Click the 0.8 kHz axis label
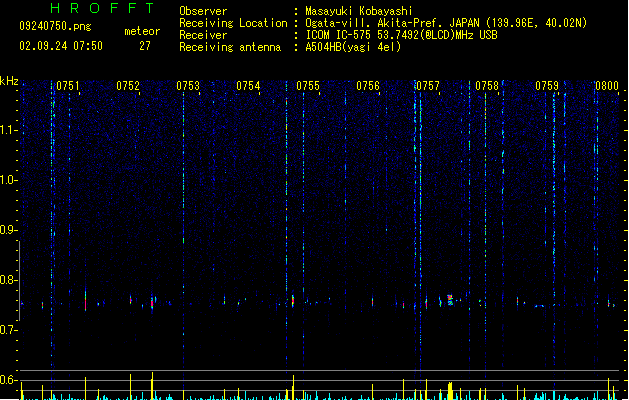629x400 pixels. (8, 280)
